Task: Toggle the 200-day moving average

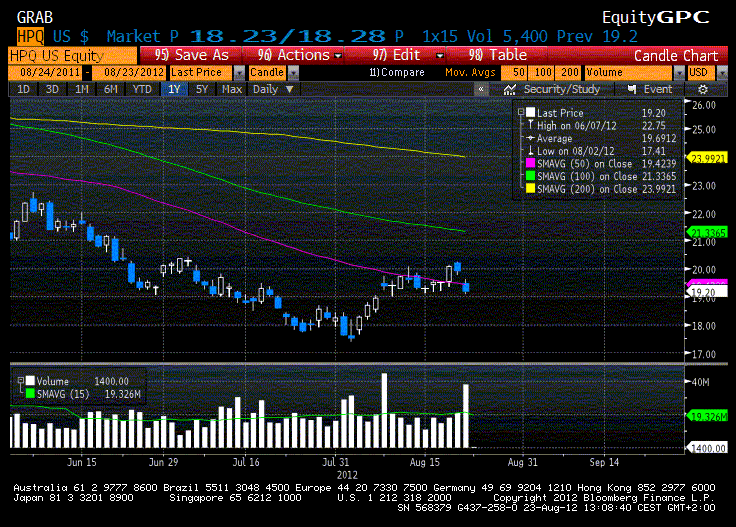Action: click(568, 73)
